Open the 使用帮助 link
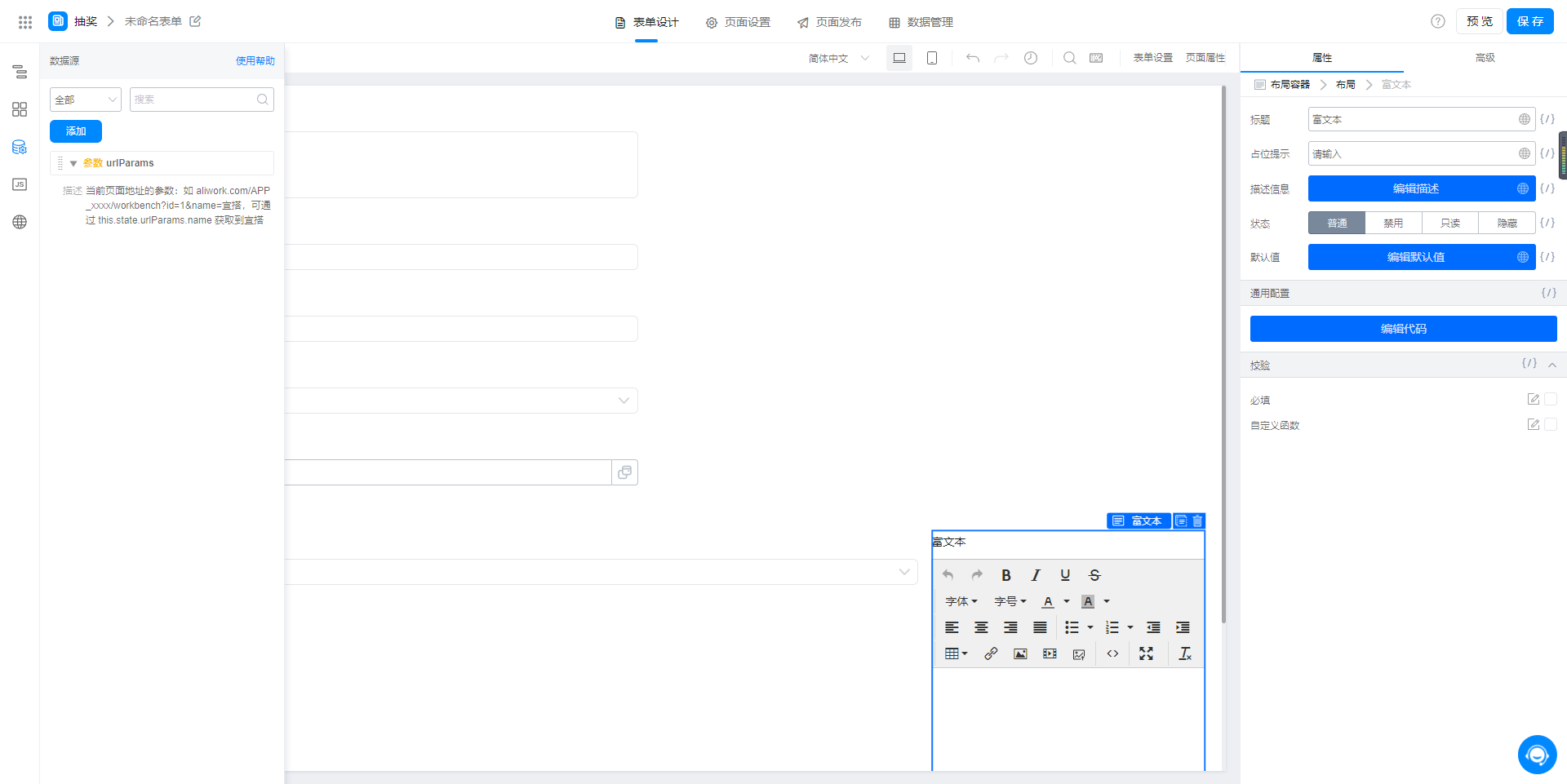This screenshot has height=784, width=1567. pyautogui.click(x=255, y=60)
